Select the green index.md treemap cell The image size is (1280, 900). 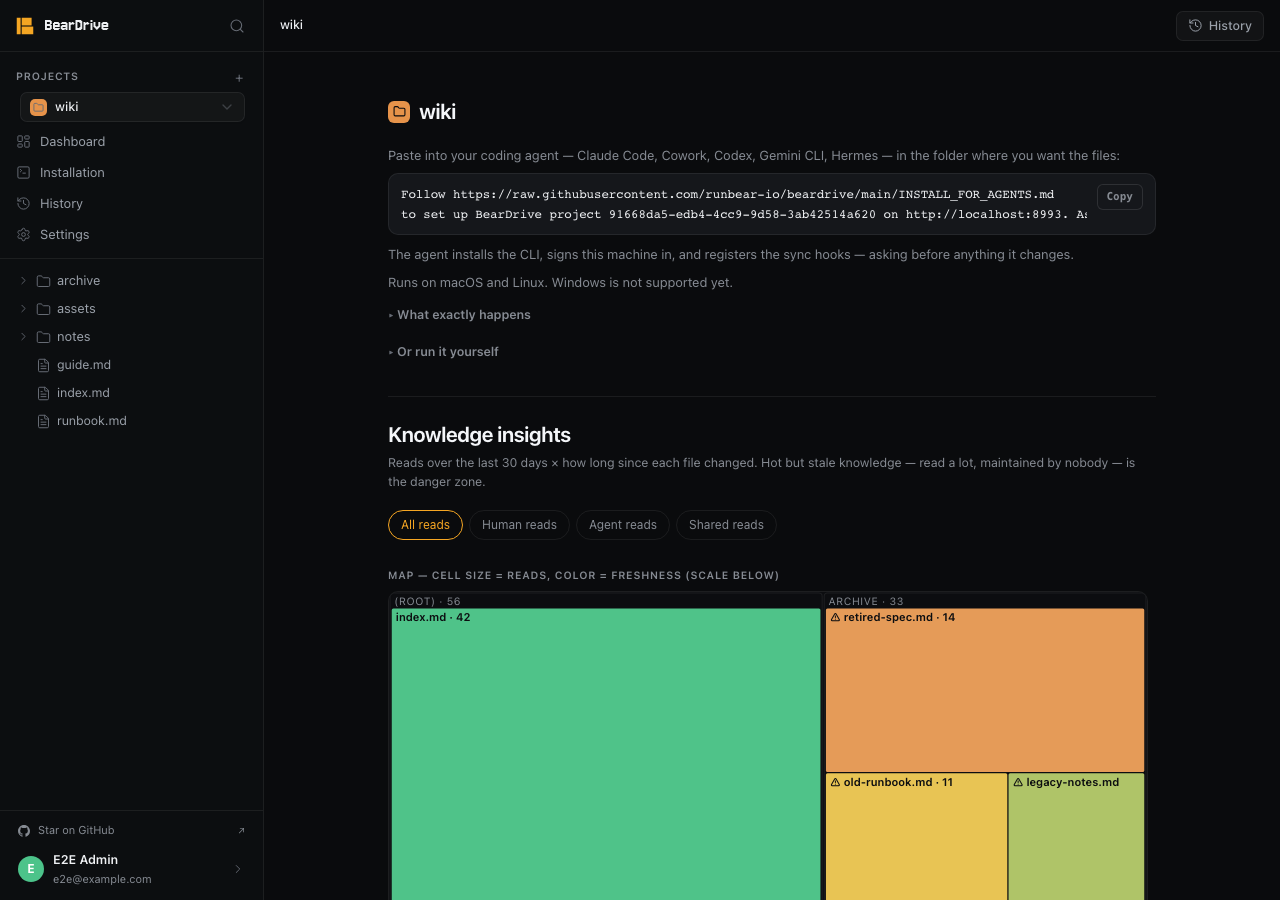(x=606, y=754)
